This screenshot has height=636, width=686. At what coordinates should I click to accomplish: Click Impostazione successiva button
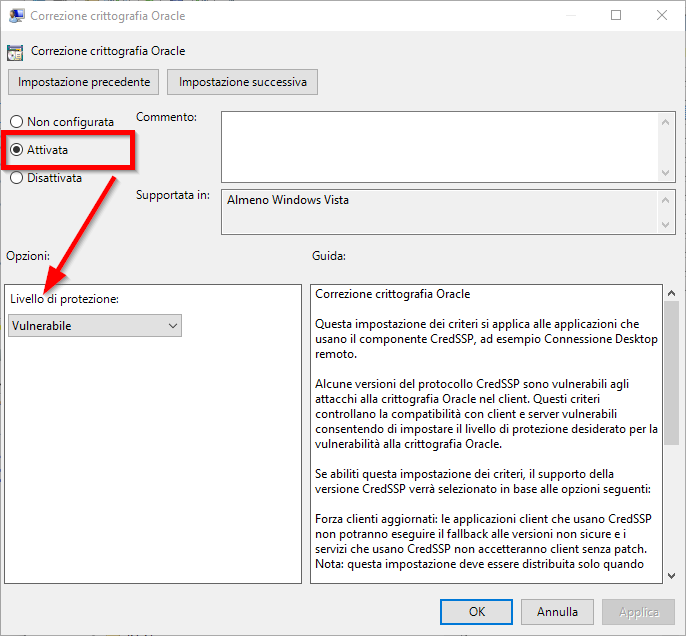(242, 82)
